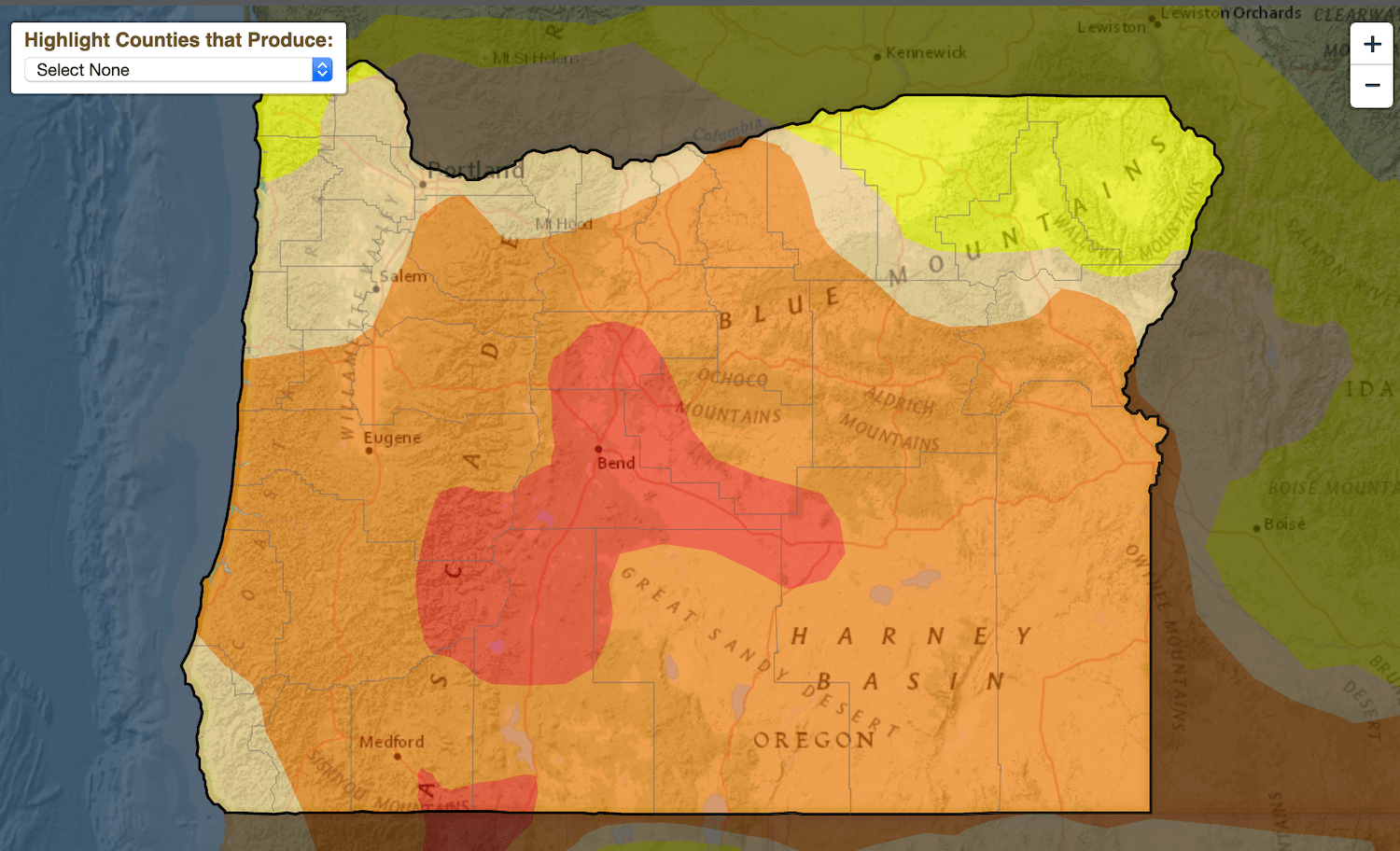
Task: Click the Lewiston city marker dot
Action: click(x=1155, y=23)
